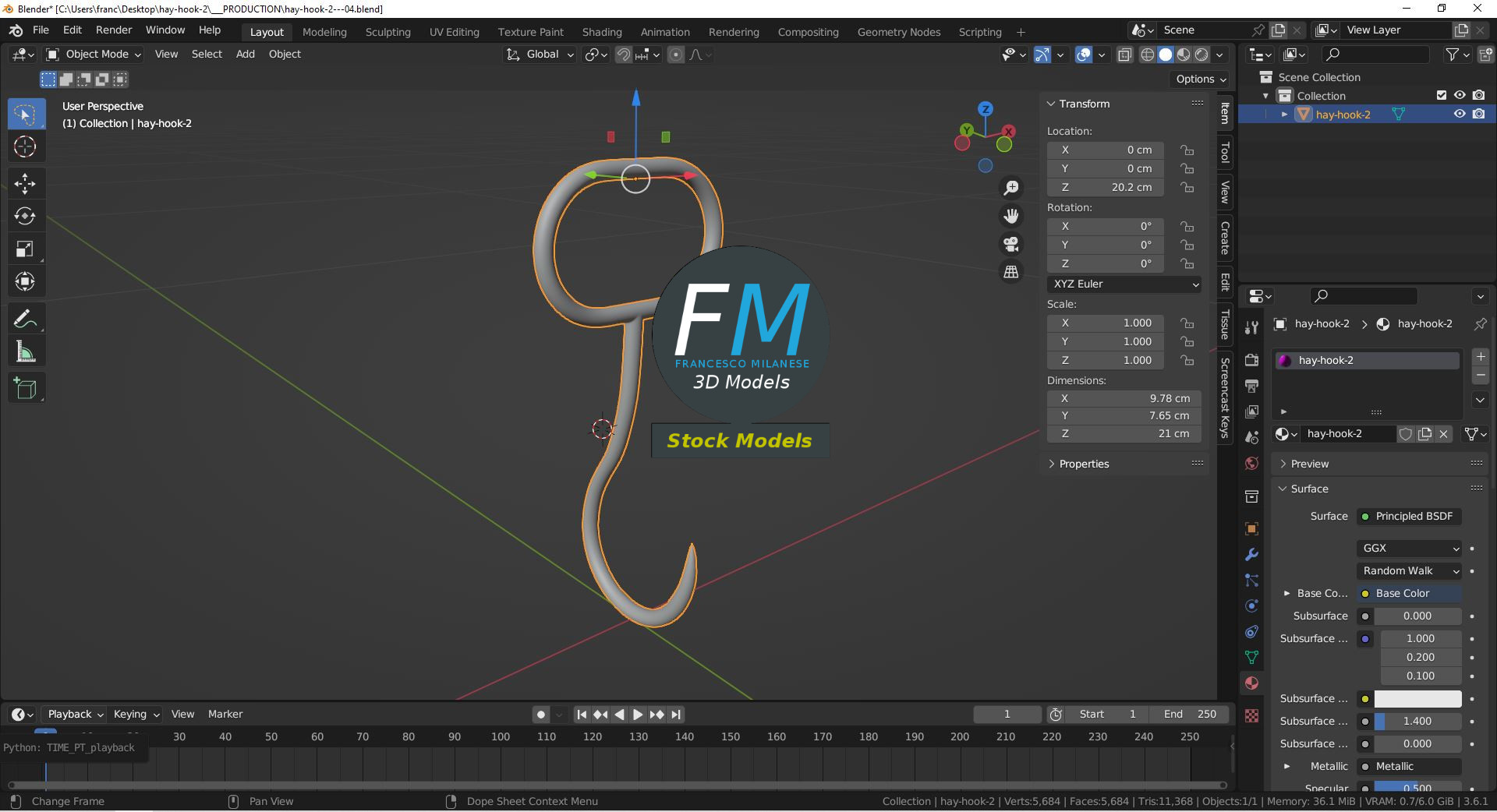The image size is (1497, 812).
Task: Toggle X-ray viewport mode
Action: pyautogui.click(x=1124, y=55)
